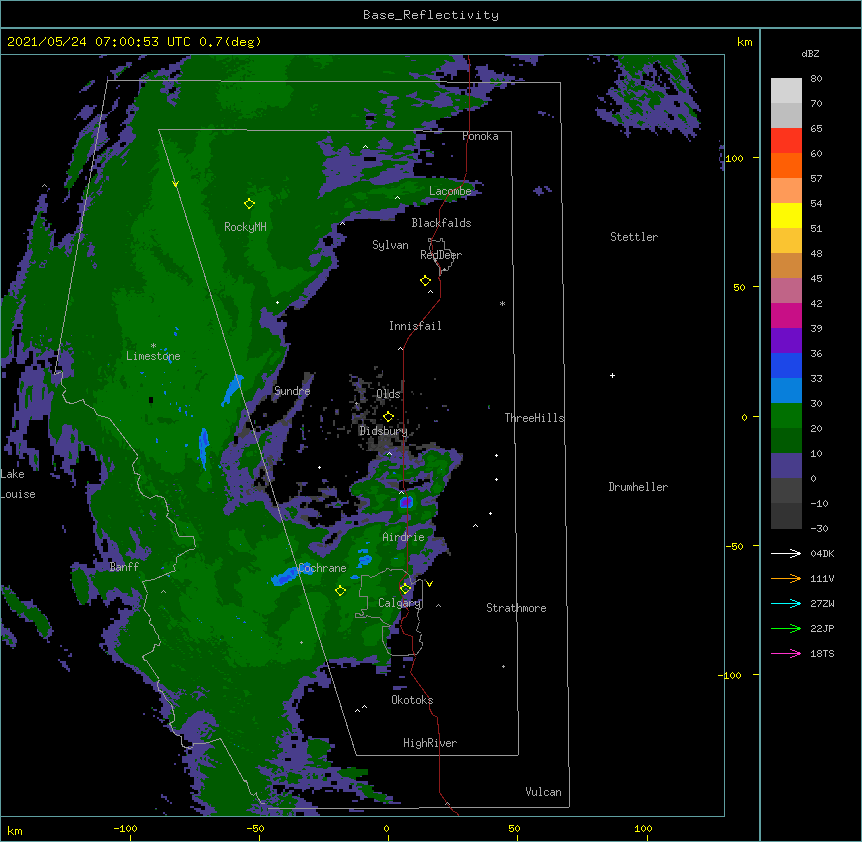862x842 pixels.
Task: Click the Sylvan map label
Action: pyautogui.click(x=390, y=245)
